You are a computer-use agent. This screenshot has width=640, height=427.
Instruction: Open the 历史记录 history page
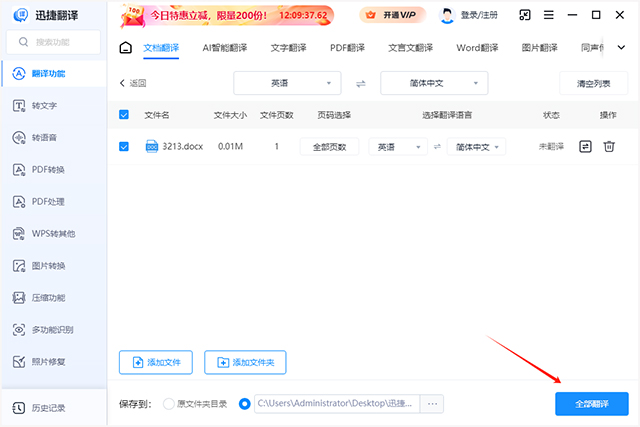tap(53, 408)
